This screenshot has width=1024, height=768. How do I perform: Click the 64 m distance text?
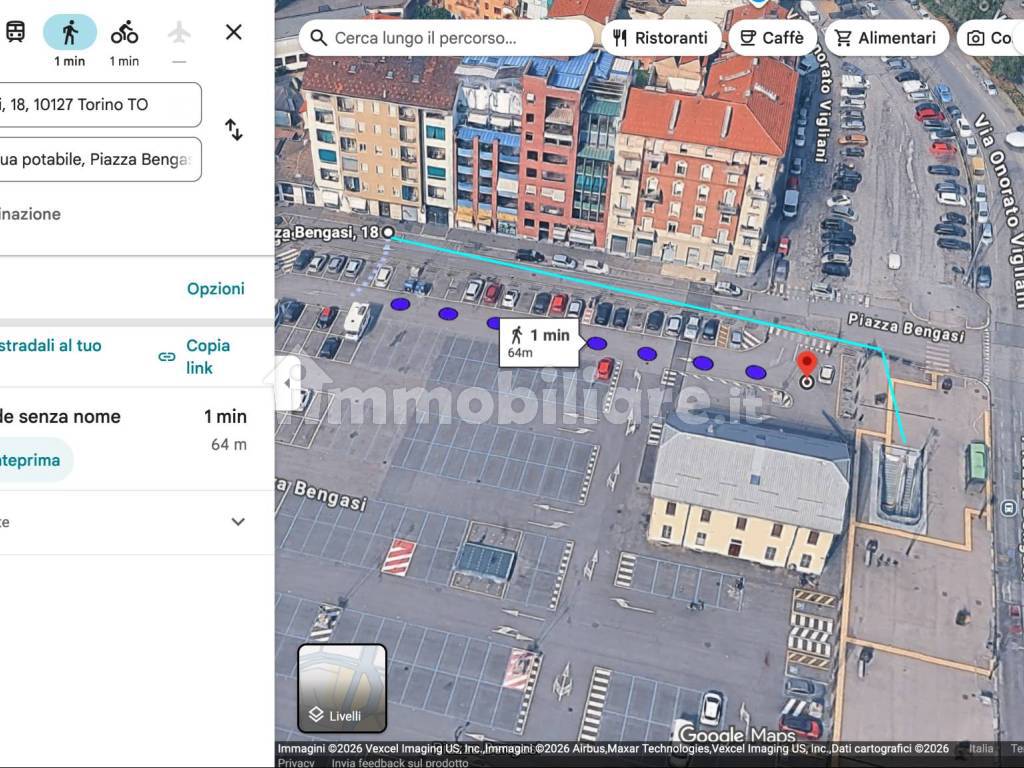point(229,445)
